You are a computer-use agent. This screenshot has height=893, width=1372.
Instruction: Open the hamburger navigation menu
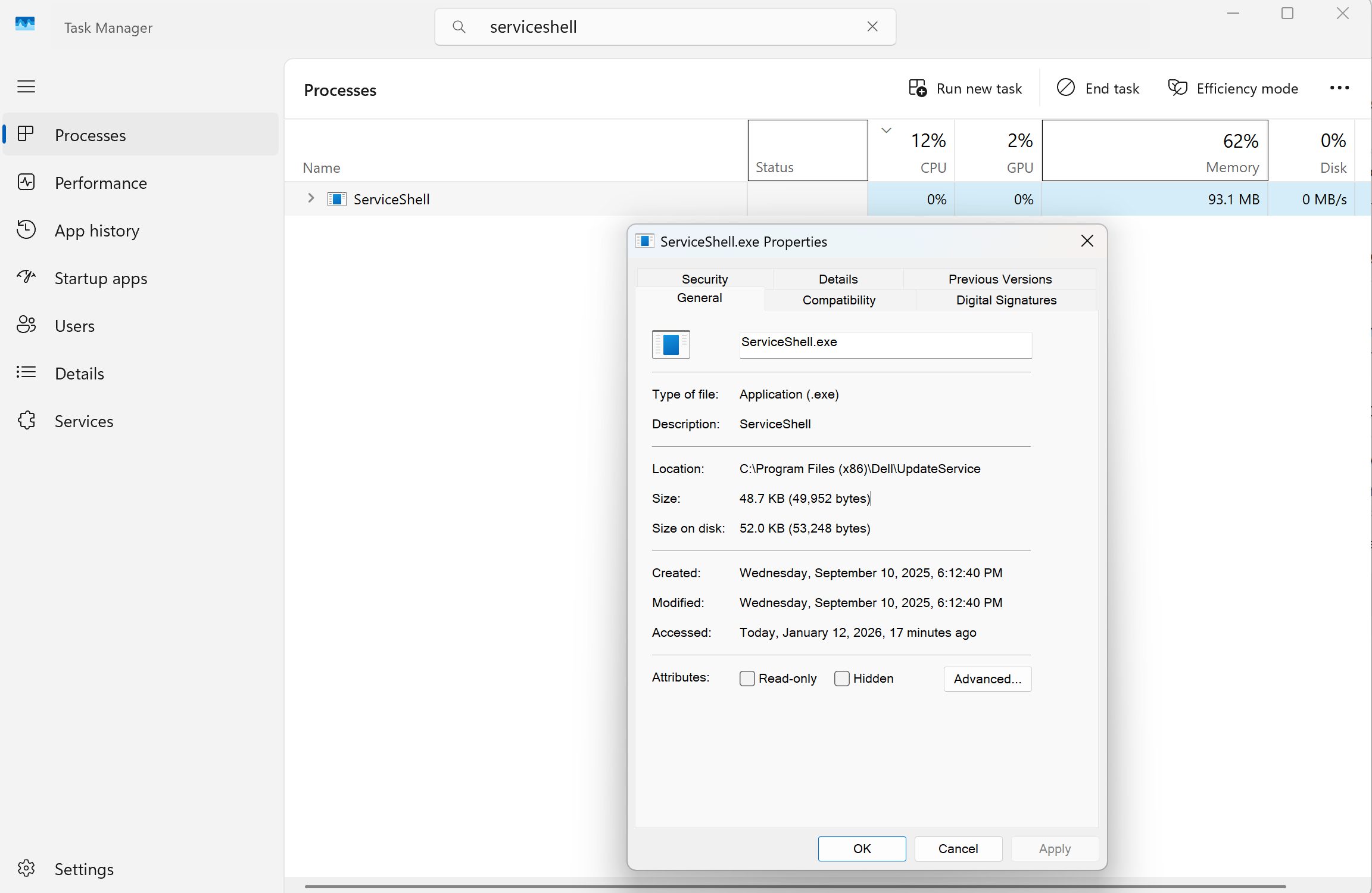tap(26, 87)
